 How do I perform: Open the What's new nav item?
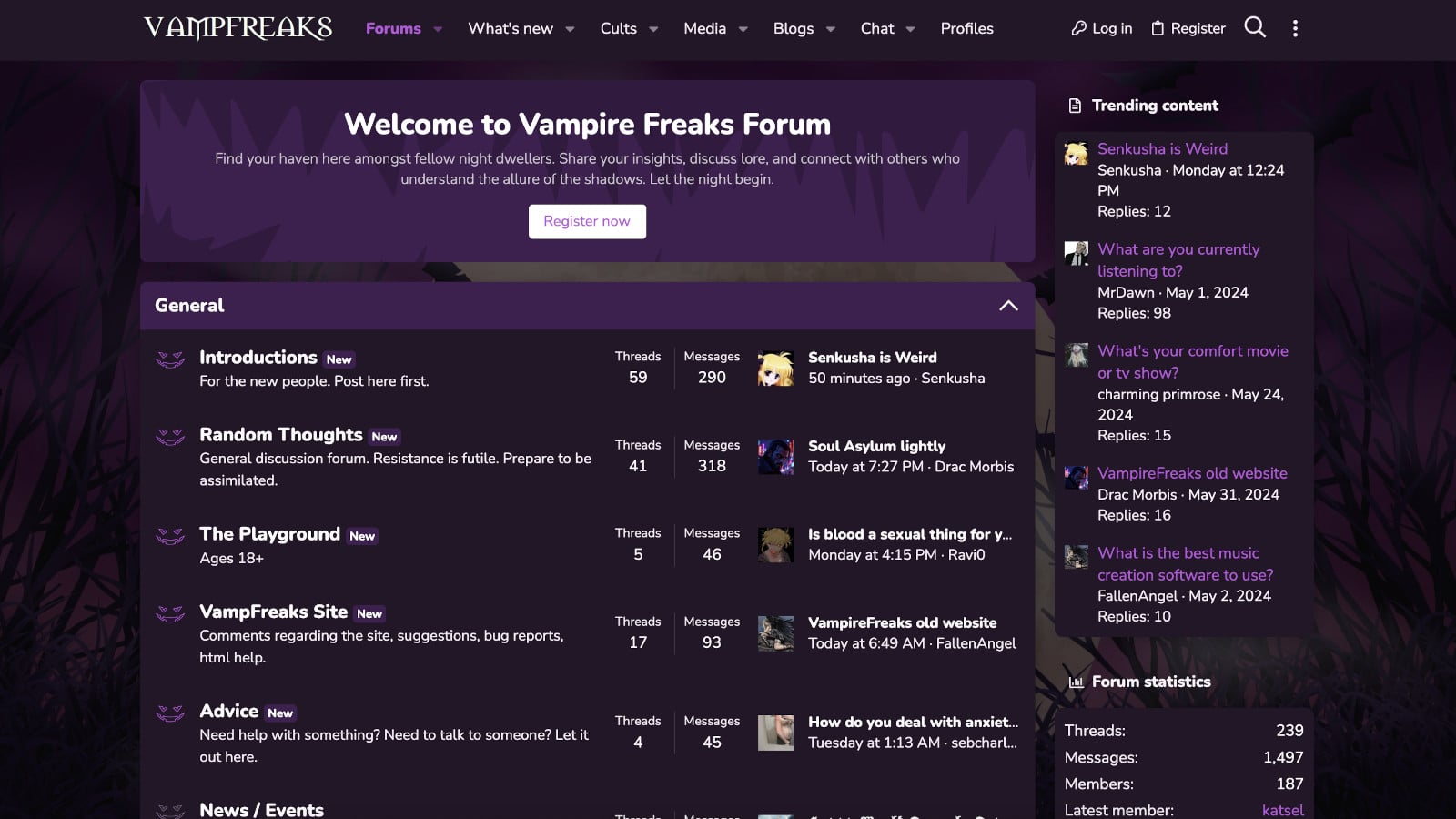[x=511, y=28]
